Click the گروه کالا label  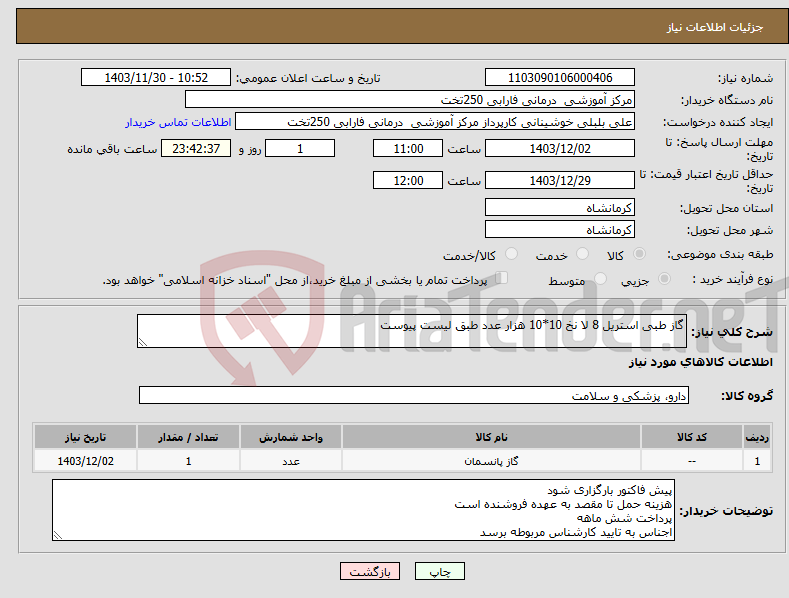[x=747, y=396]
